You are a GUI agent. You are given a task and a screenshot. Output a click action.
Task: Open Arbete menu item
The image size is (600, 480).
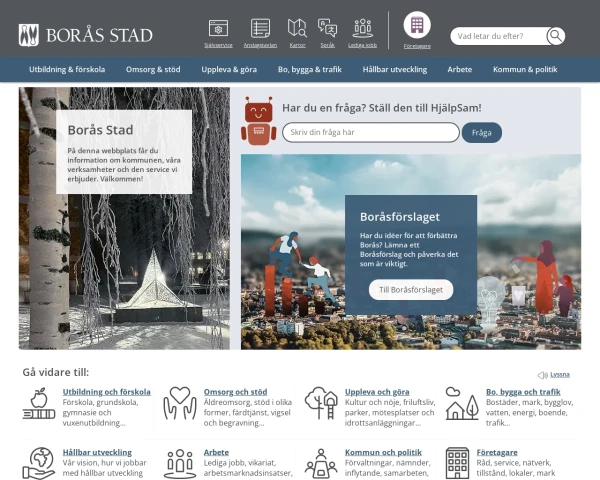click(460, 69)
